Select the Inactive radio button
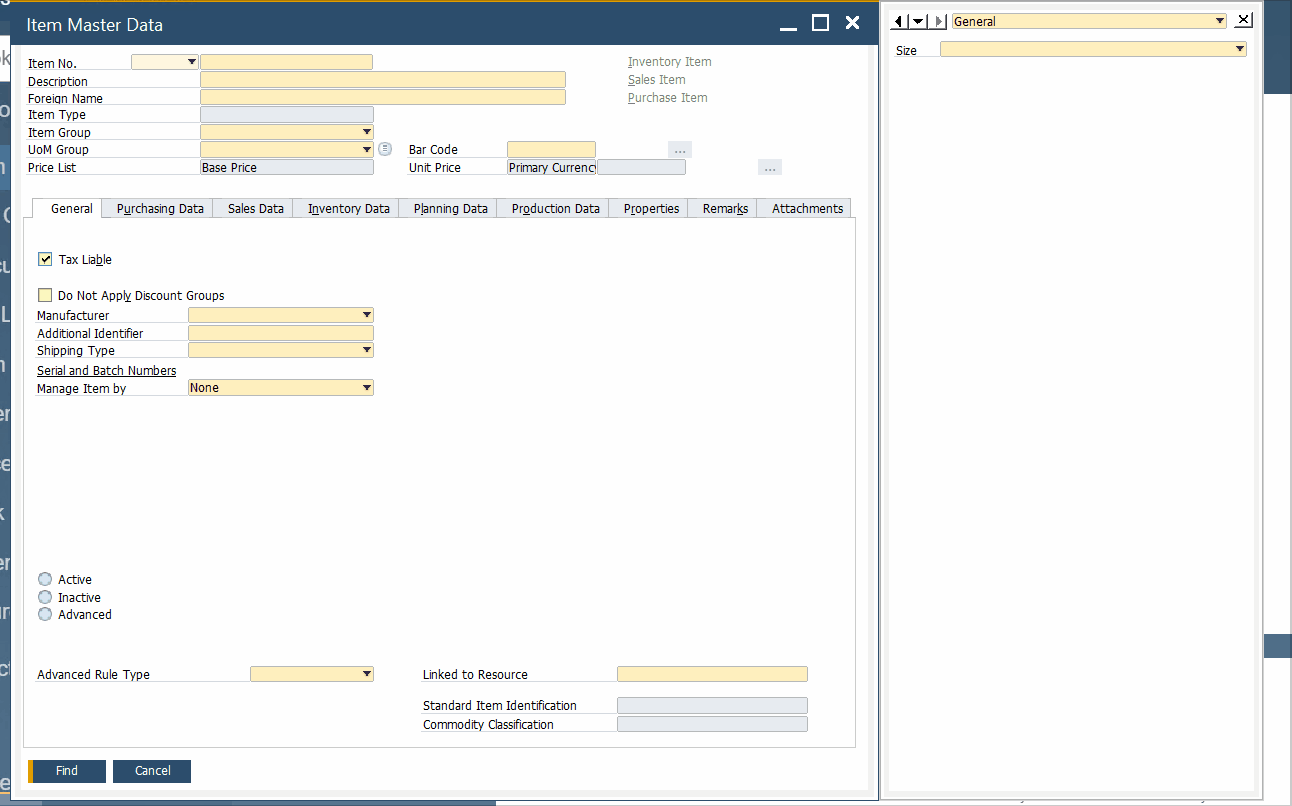The width and height of the screenshot is (1292, 806). click(x=44, y=596)
